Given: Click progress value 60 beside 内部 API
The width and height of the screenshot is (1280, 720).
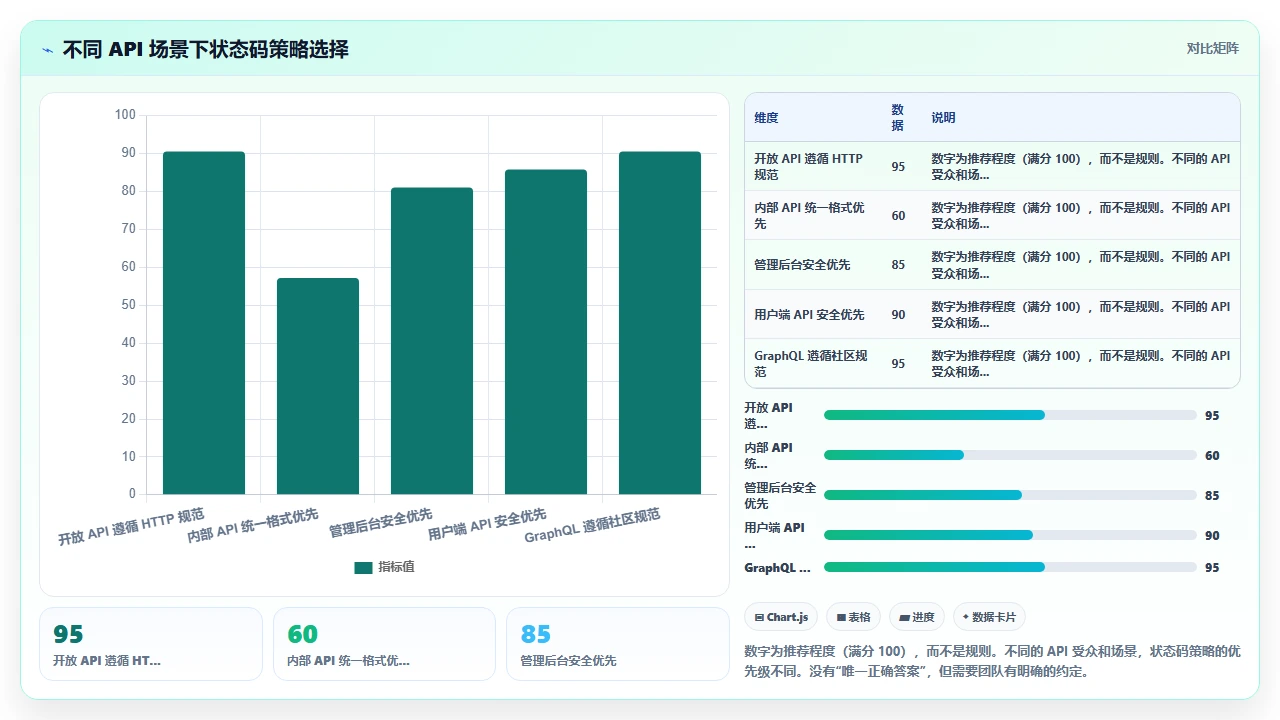Looking at the screenshot, I should [x=1212, y=455].
